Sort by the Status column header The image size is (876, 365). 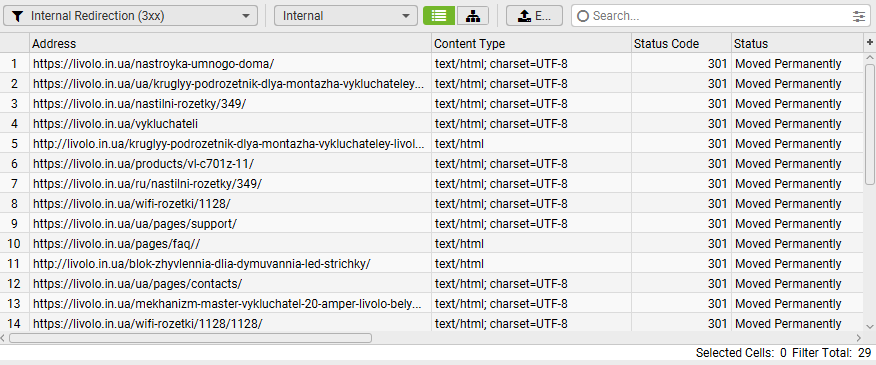coord(797,43)
